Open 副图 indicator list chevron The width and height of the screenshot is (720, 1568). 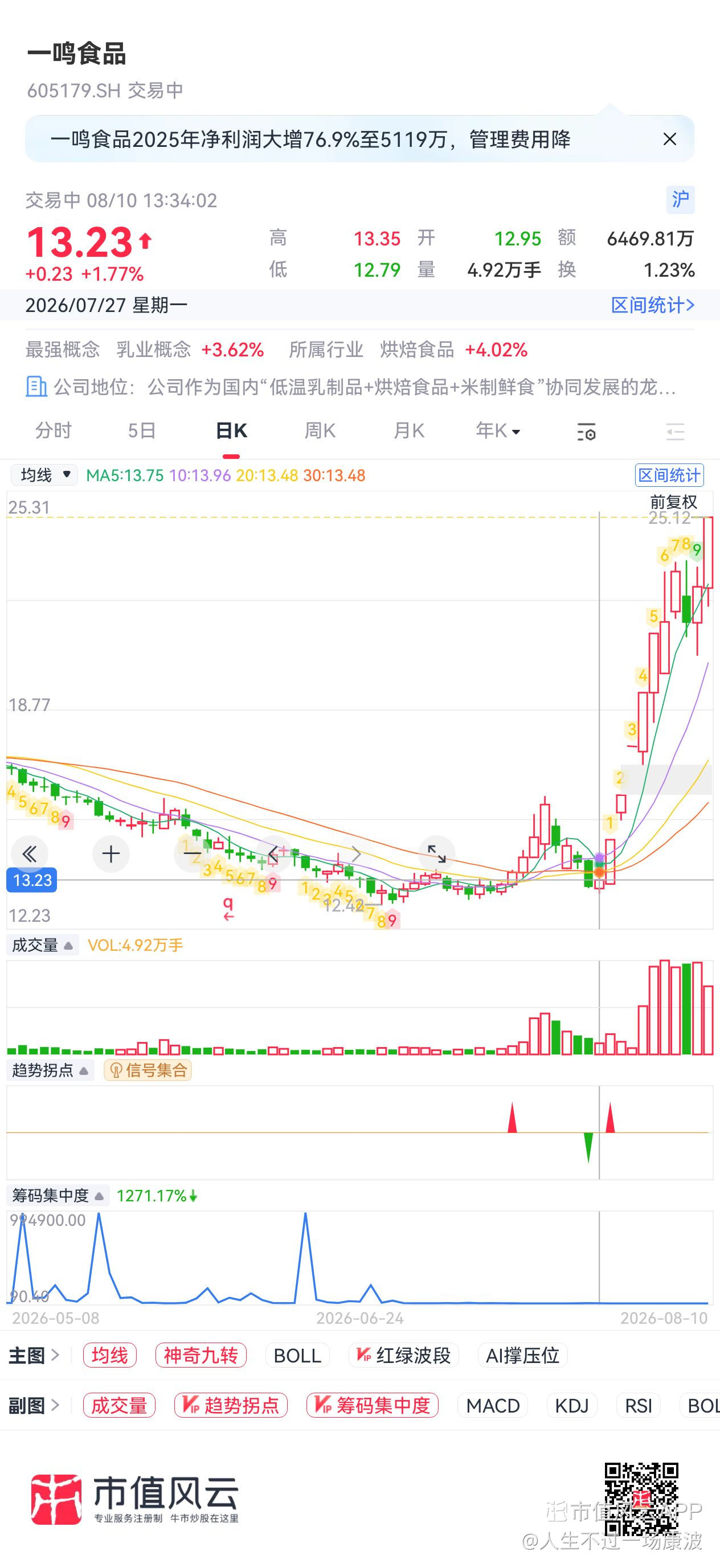click(55, 1405)
